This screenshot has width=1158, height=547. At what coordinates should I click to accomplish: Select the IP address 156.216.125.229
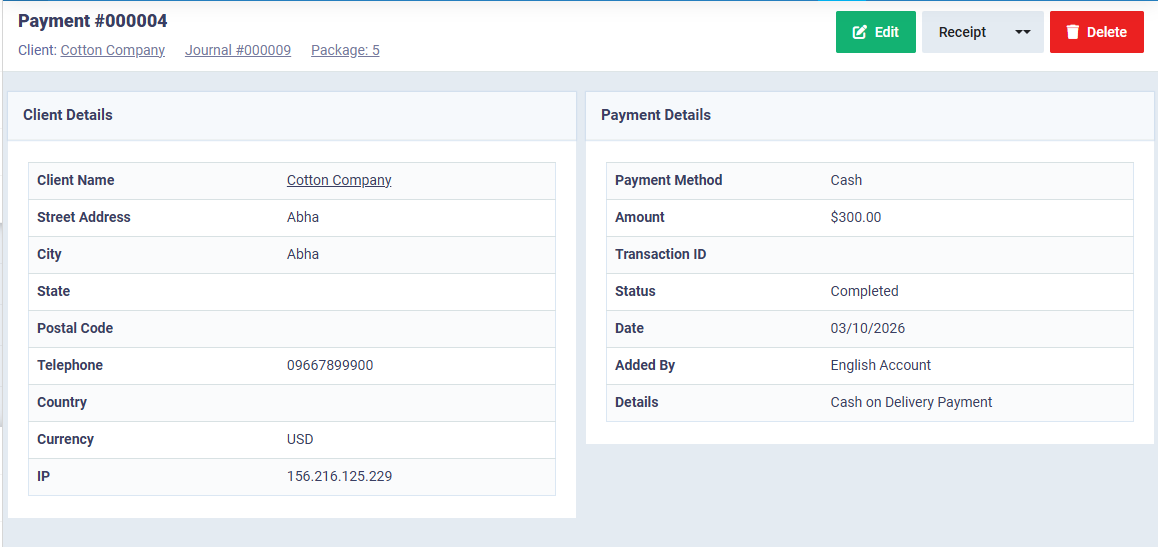pos(339,476)
